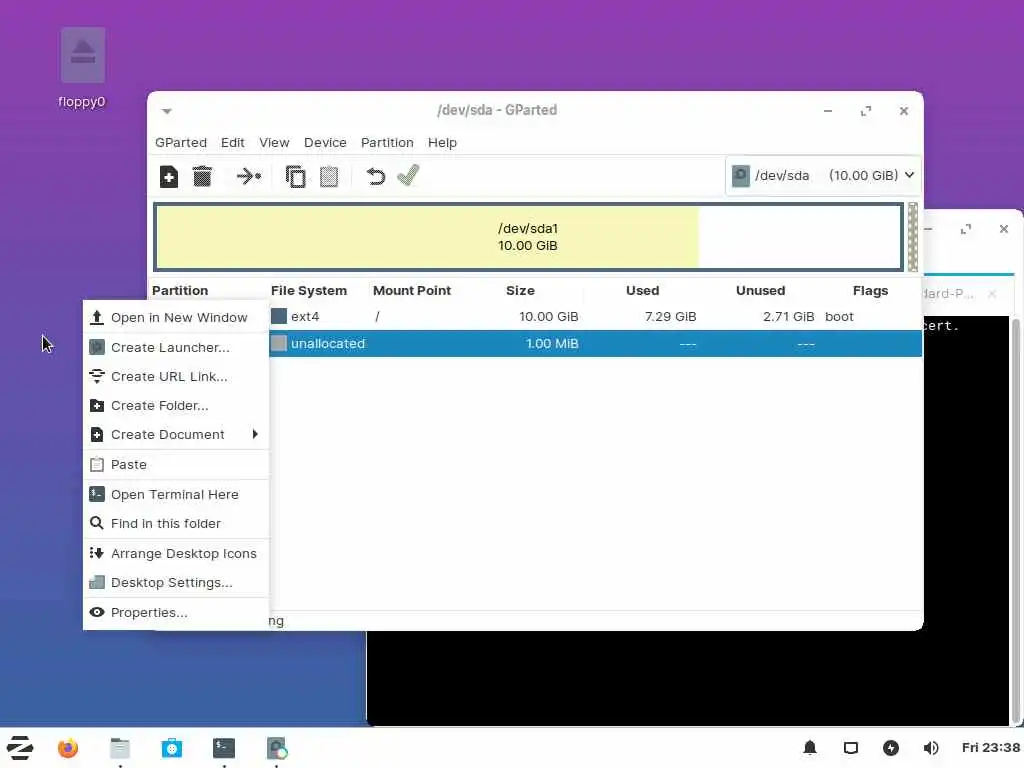
Task: Open the Files manager from taskbar
Action: tap(120, 748)
